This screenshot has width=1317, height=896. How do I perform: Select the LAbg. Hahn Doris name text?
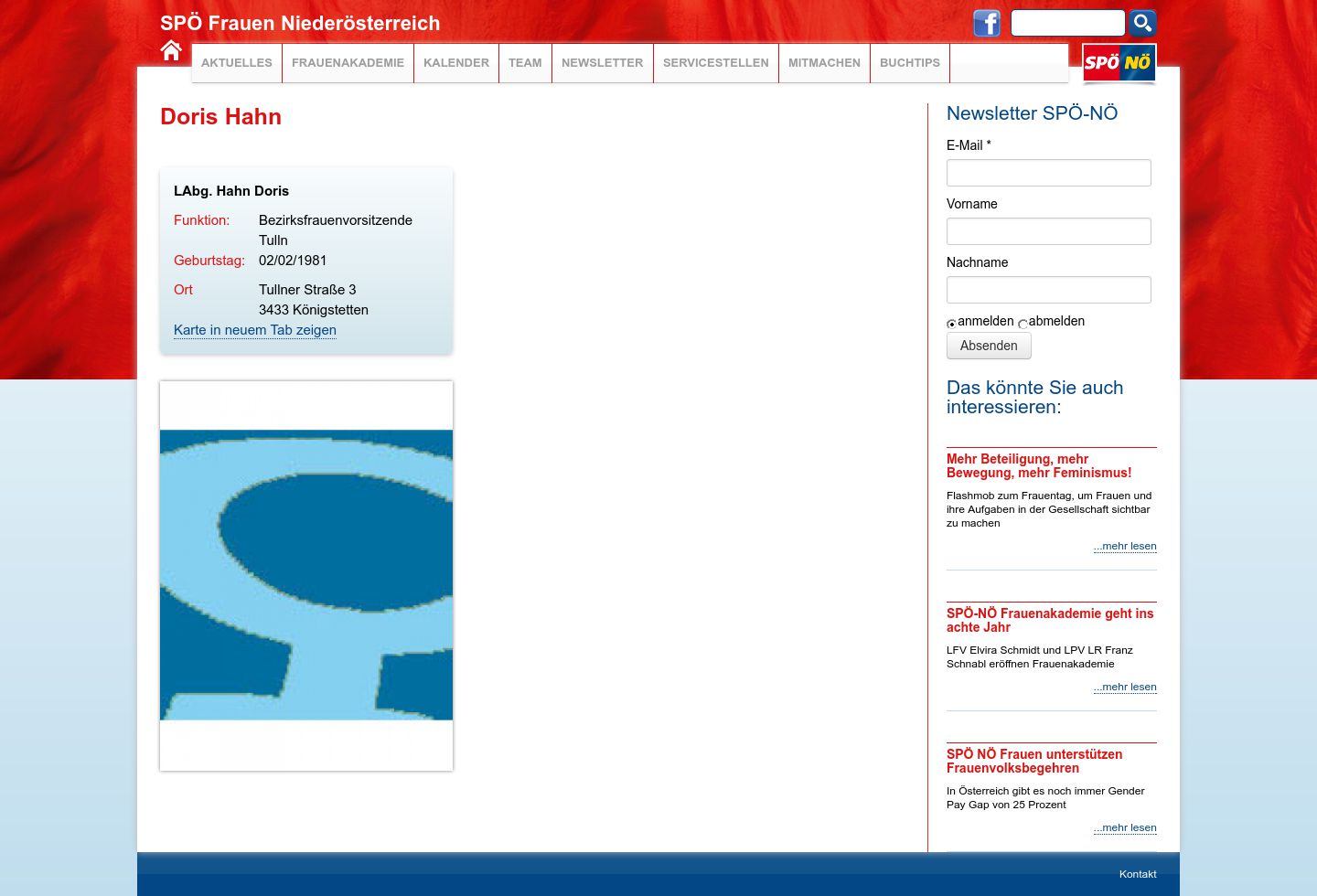231,191
